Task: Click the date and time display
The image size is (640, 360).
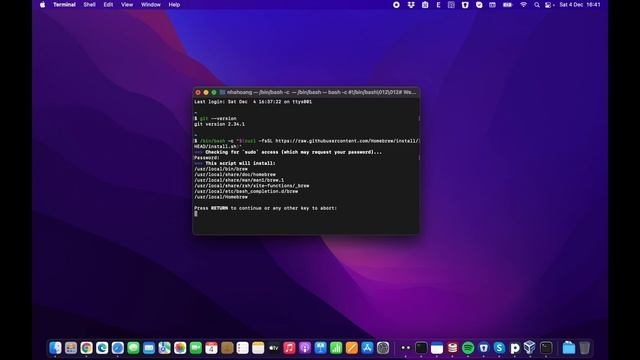Action: tap(580, 5)
